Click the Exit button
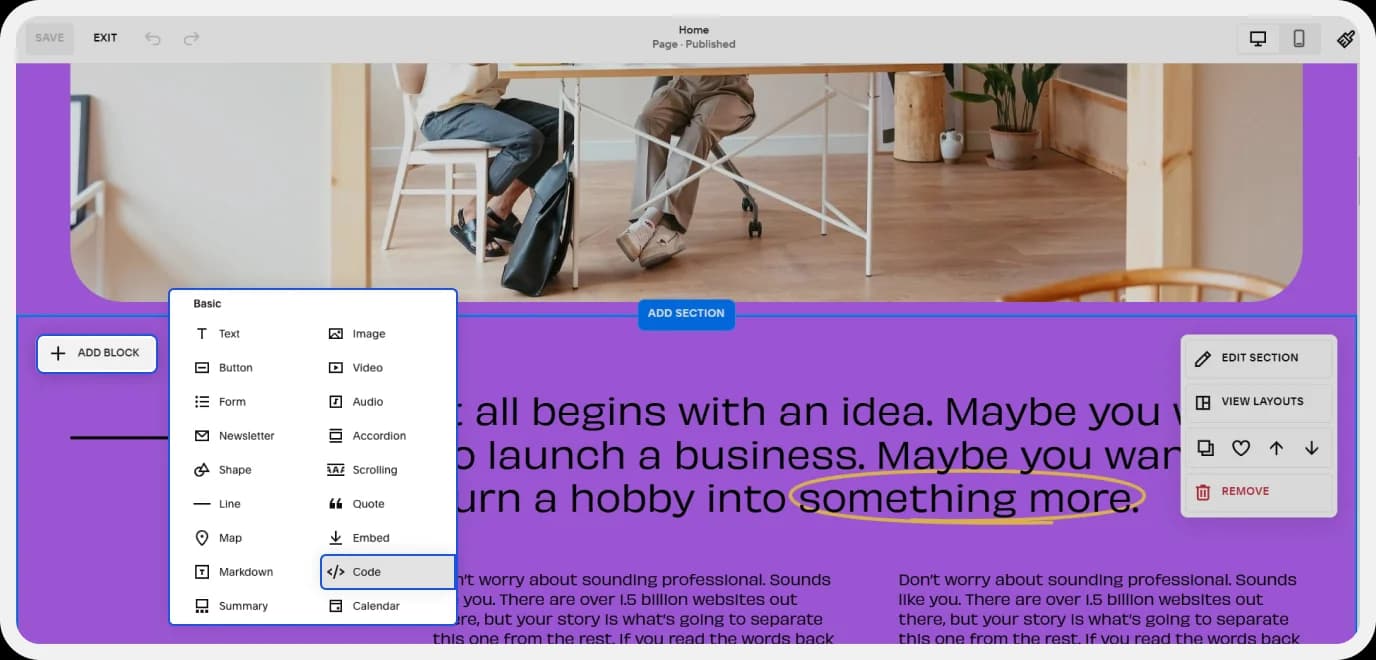 [x=105, y=38]
